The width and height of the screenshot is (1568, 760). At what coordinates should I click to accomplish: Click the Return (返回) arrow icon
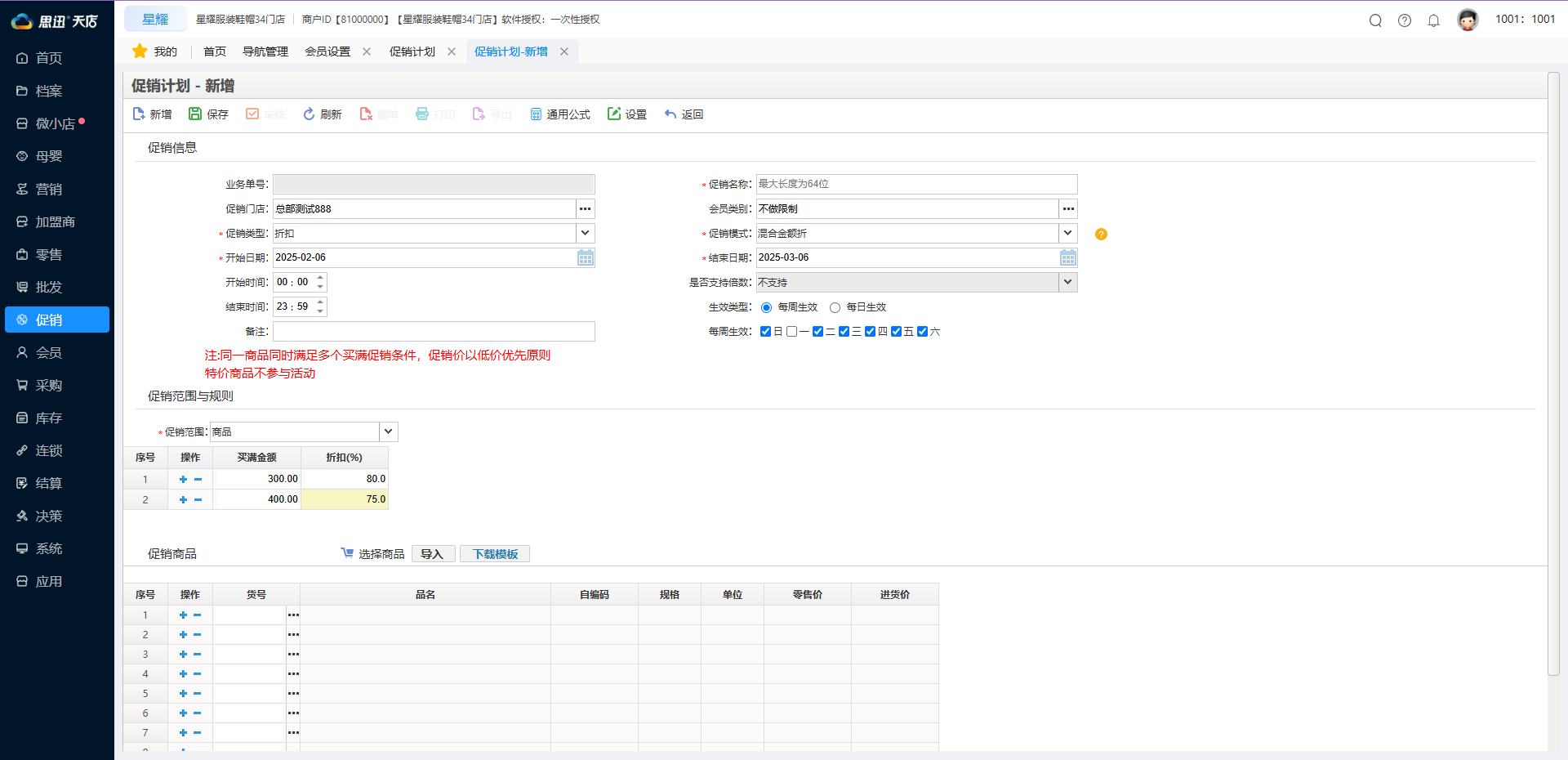pos(670,114)
